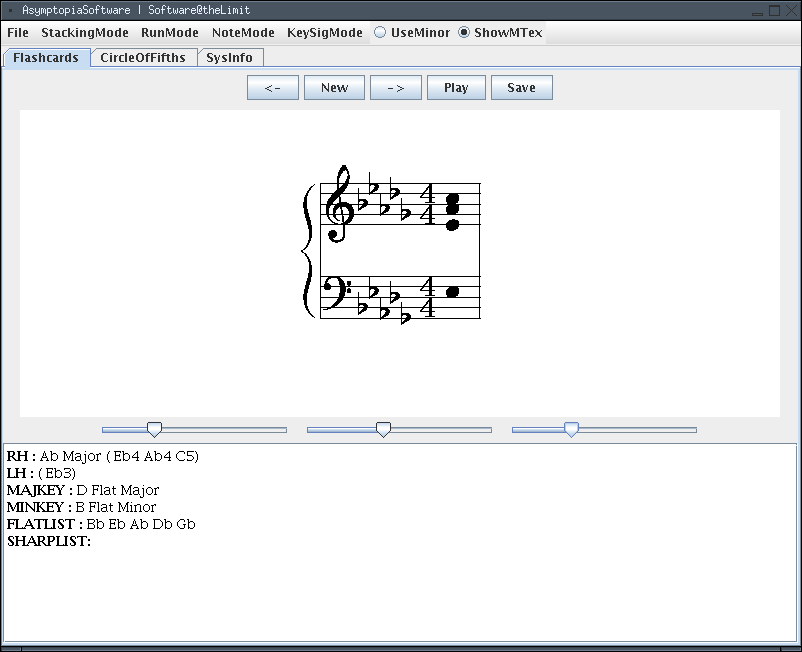Image resolution: width=802 pixels, height=652 pixels.
Task: Adjust the leftmost slider
Action: [155, 429]
